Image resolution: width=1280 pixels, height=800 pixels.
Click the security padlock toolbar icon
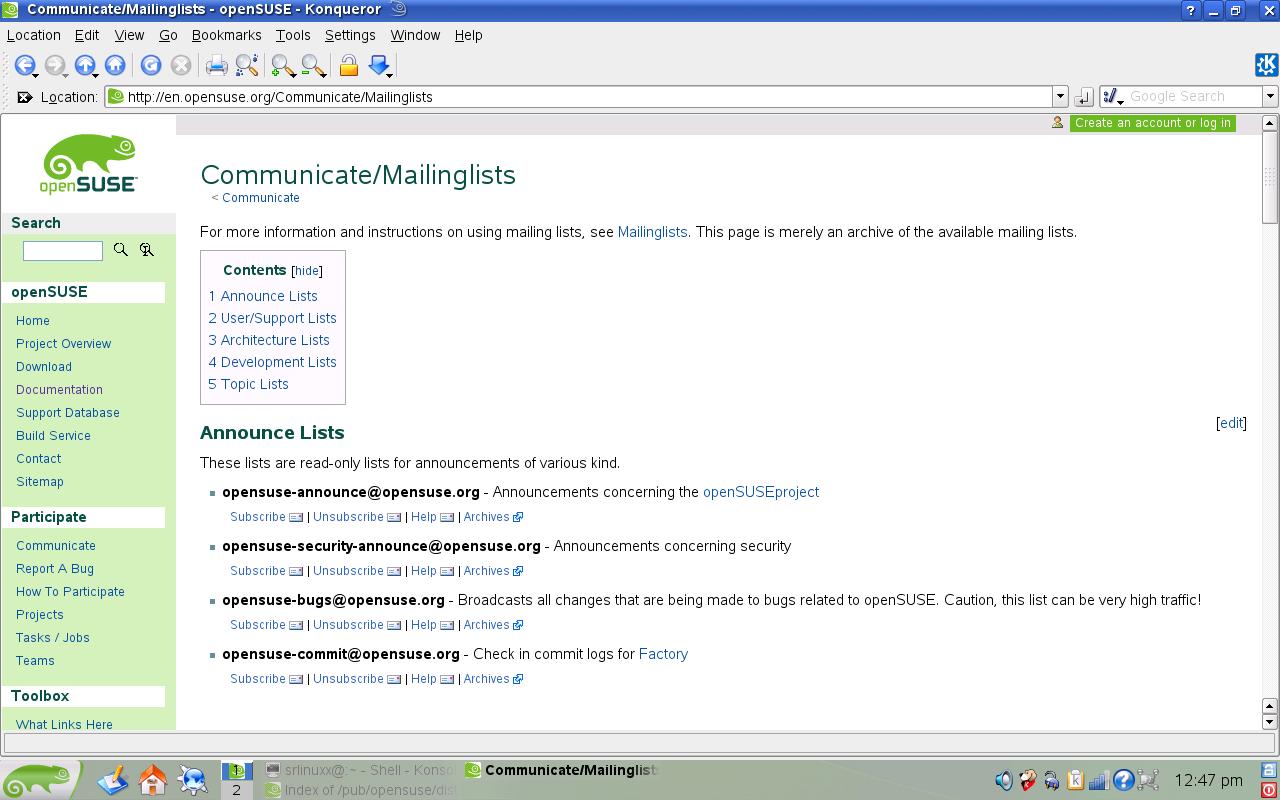click(349, 66)
